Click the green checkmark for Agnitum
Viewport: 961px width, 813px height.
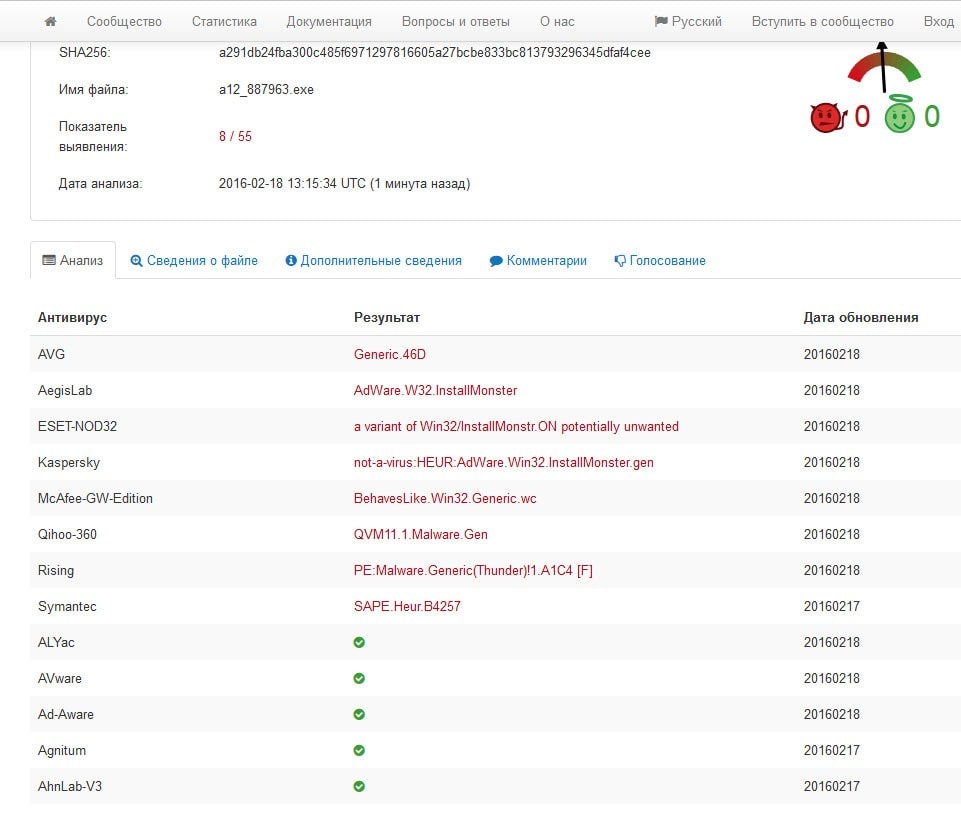pyautogui.click(x=359, y=750)
